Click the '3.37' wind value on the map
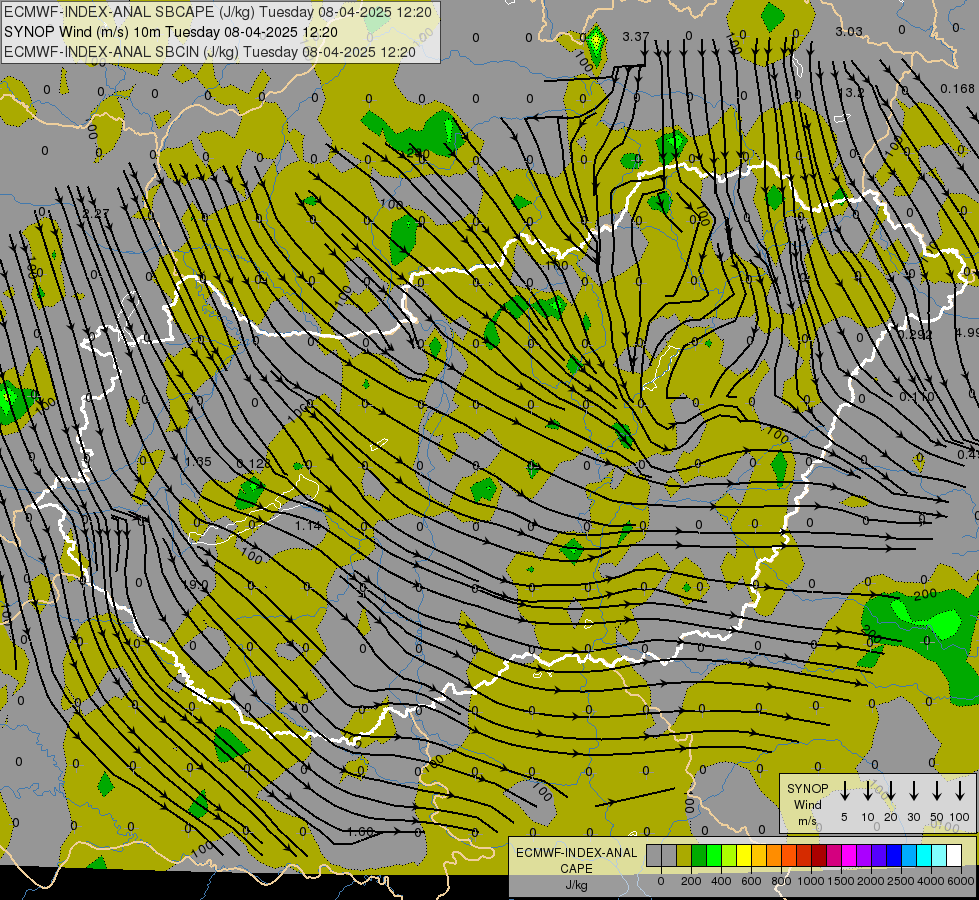This screenshot has height=900, width=979. pyautogui.click(x=636, y=37)
